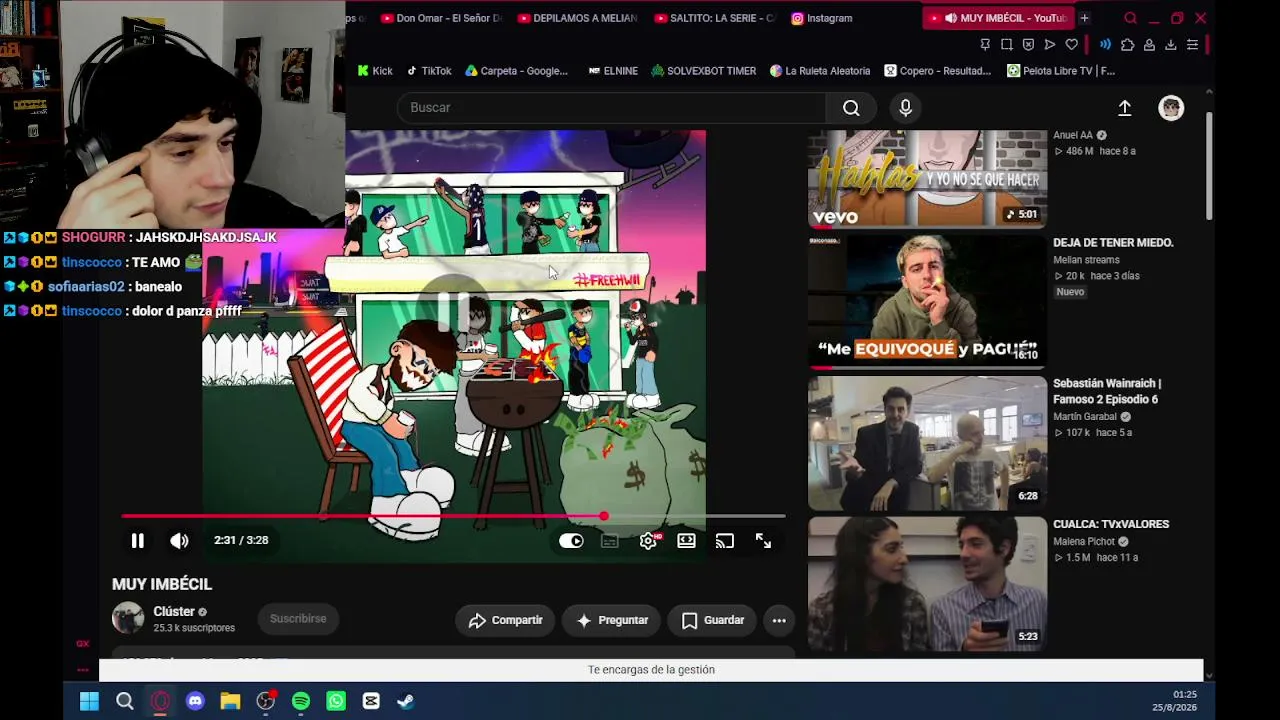
Task: Open the 'Carpeta - Google...' bookmark
Action: (516, 71)
